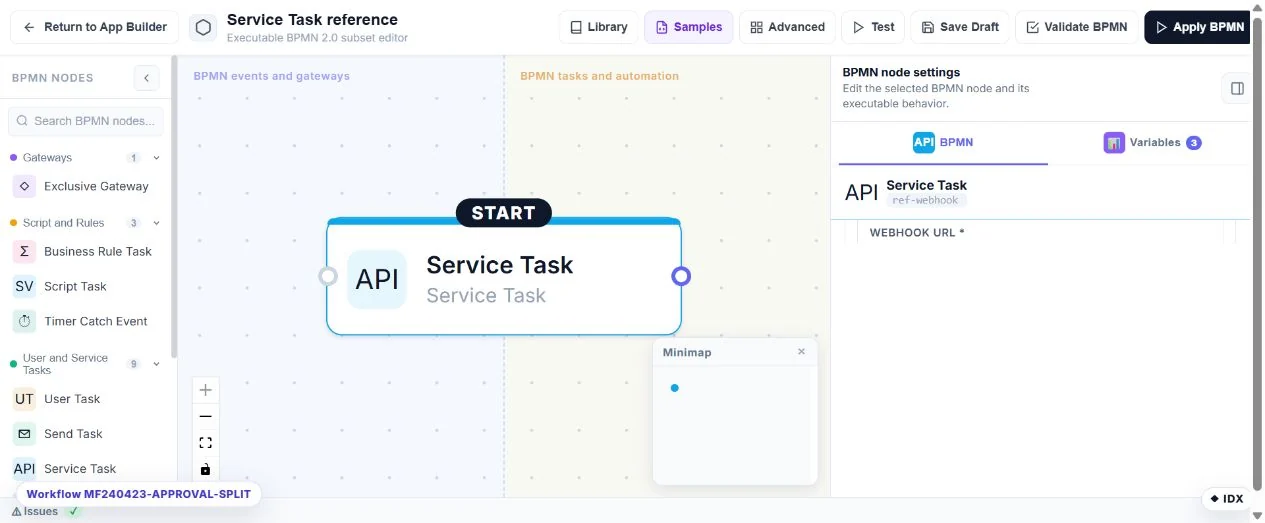Click the START badge on the node
Screen dimensions: 1265x523
click(504, 212)
